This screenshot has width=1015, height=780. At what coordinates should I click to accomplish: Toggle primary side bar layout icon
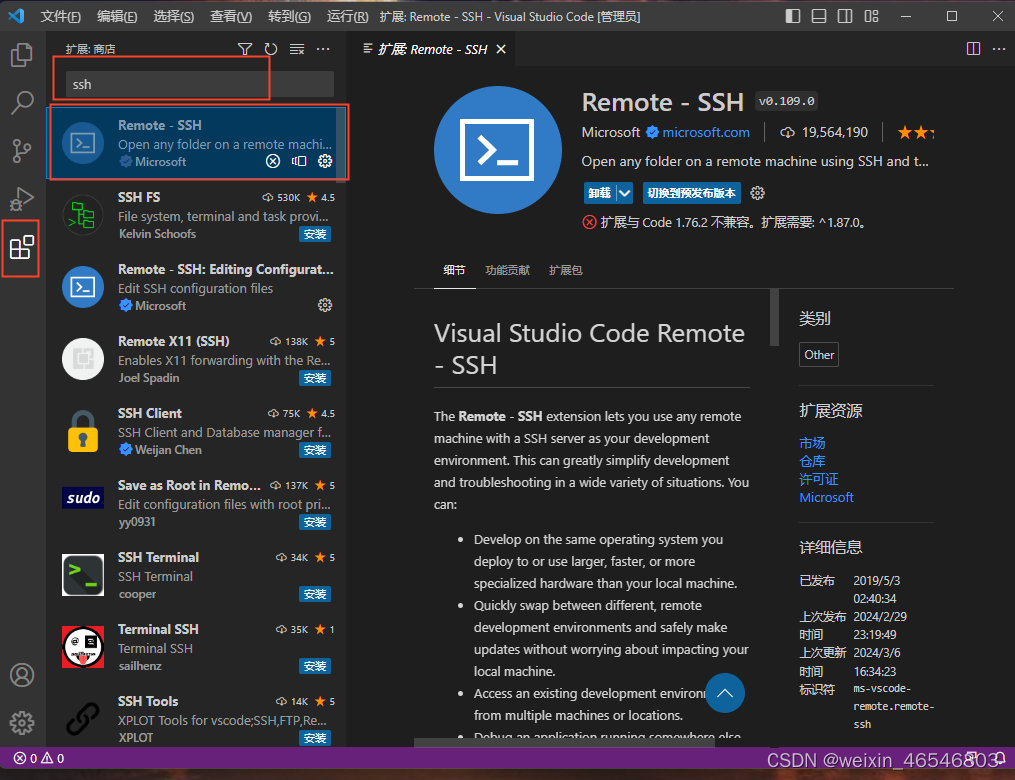point(793,16)
